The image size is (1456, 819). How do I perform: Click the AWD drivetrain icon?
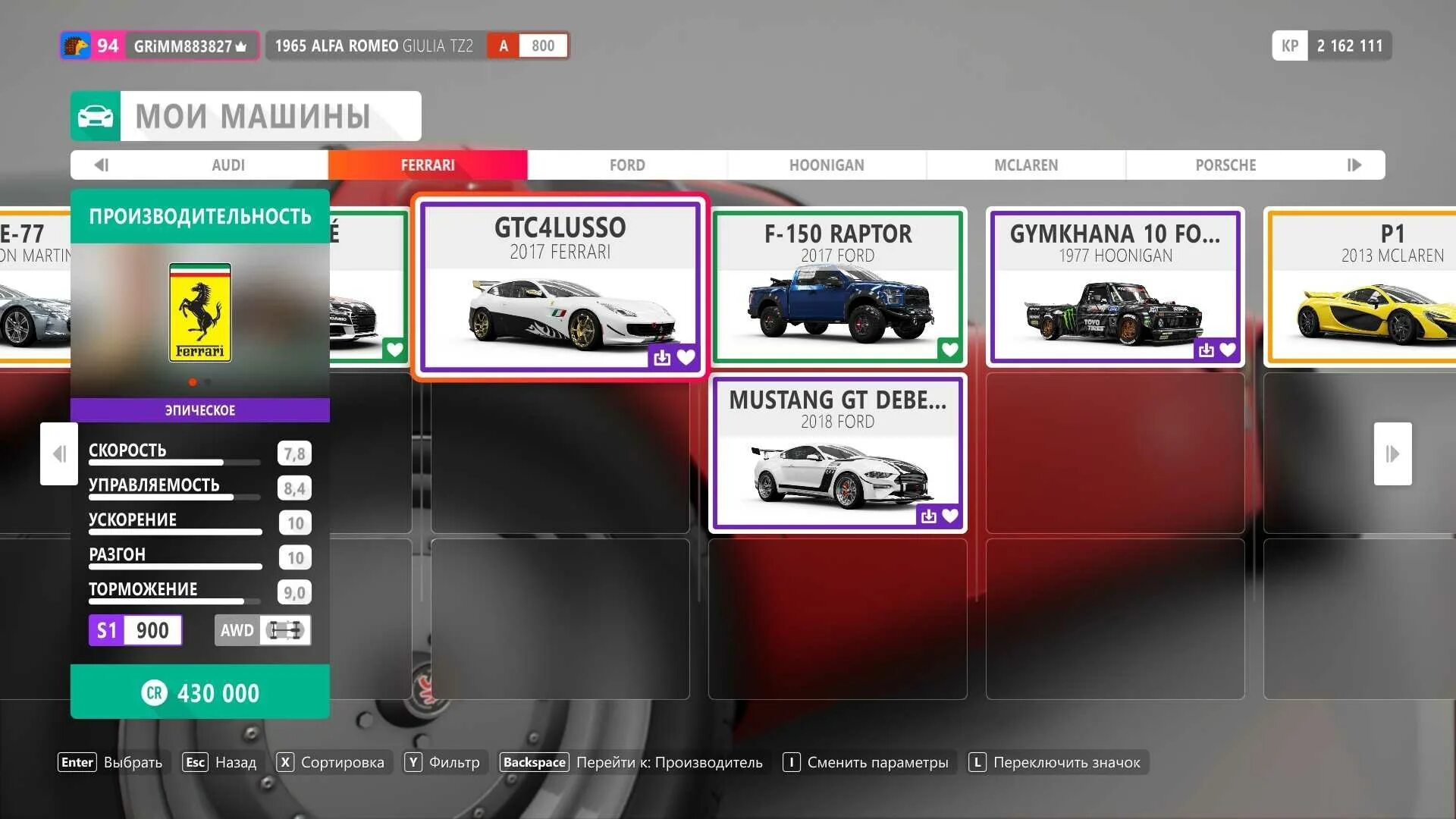(286, 630)
